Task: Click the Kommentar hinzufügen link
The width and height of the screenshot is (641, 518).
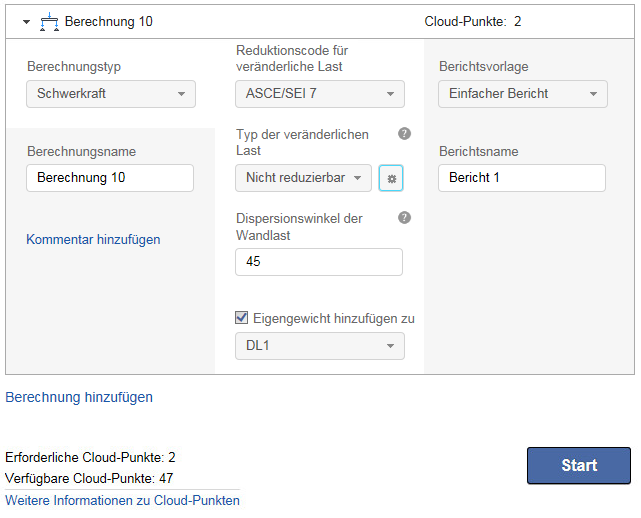Action: point(93,239)
